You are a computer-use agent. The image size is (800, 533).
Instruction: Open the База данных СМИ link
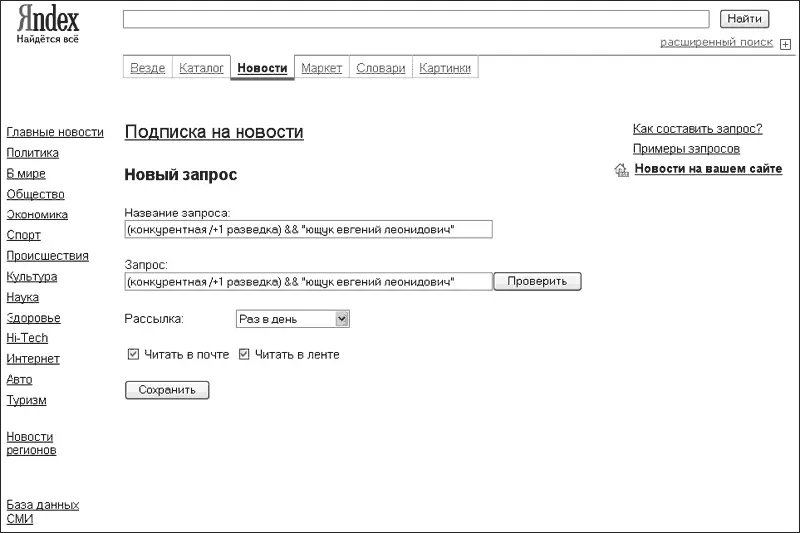pyautogui.click(x=43, y=512)
